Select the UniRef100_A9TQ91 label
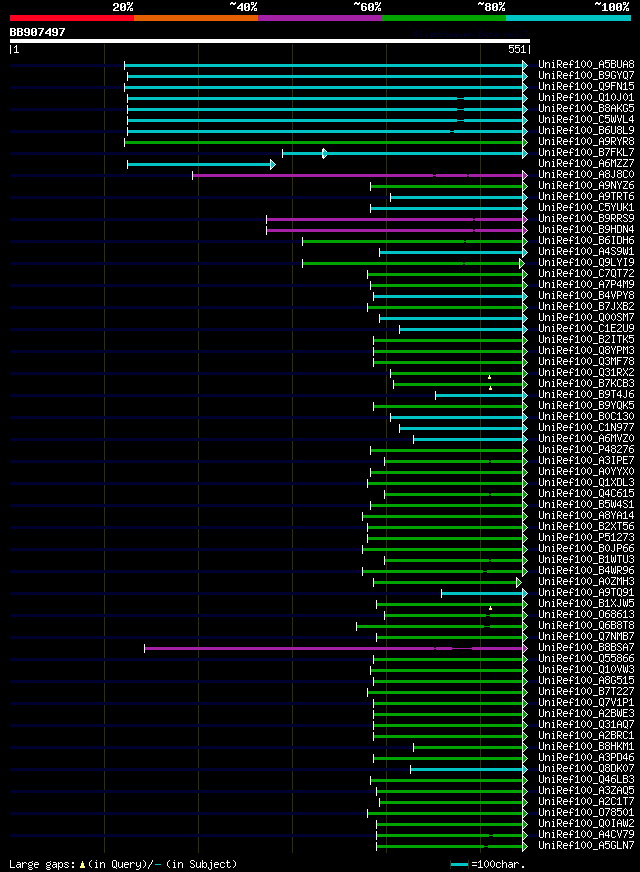 (x=586, y=593)
